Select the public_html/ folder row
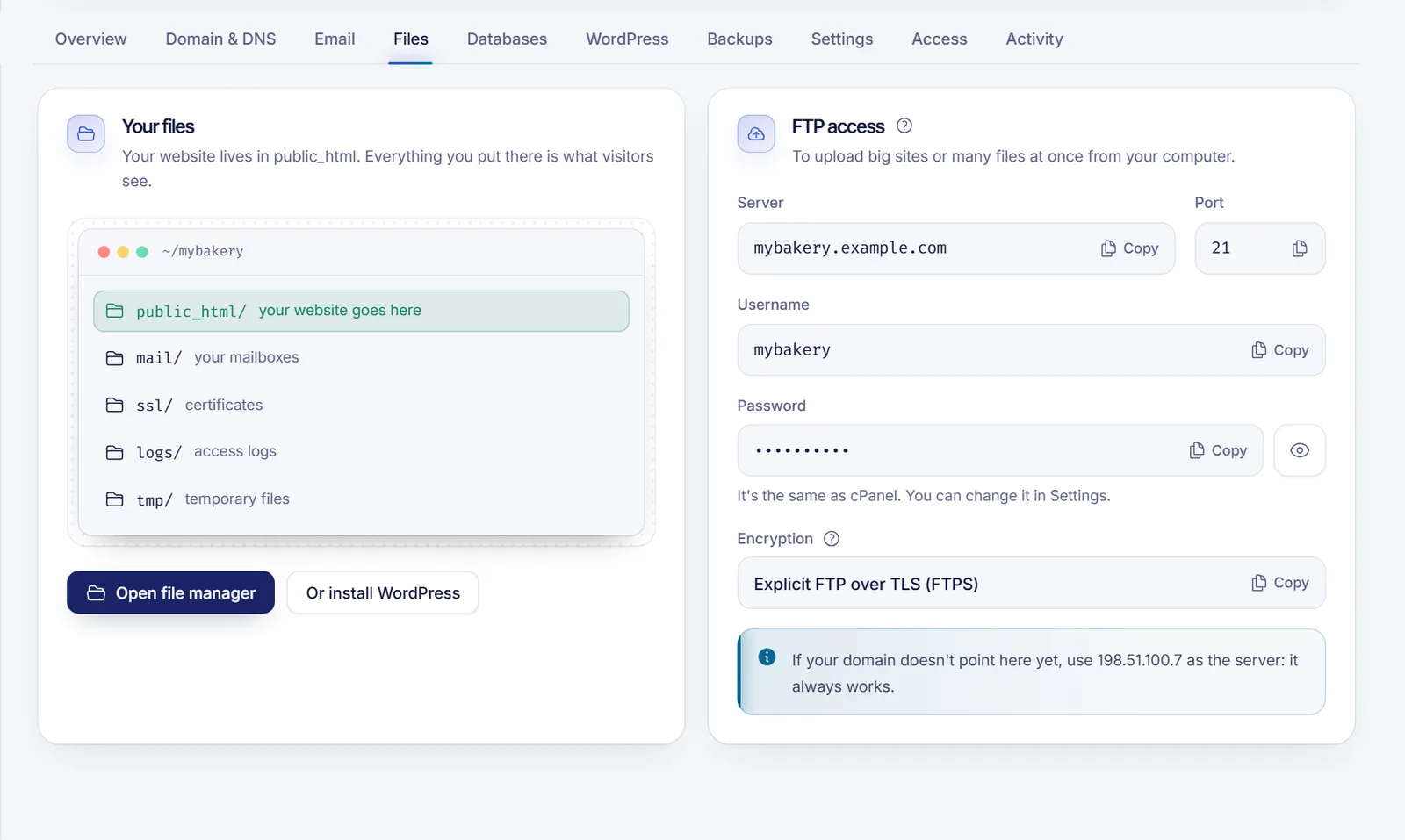The image size is (1405, 840). coord(361,311)
